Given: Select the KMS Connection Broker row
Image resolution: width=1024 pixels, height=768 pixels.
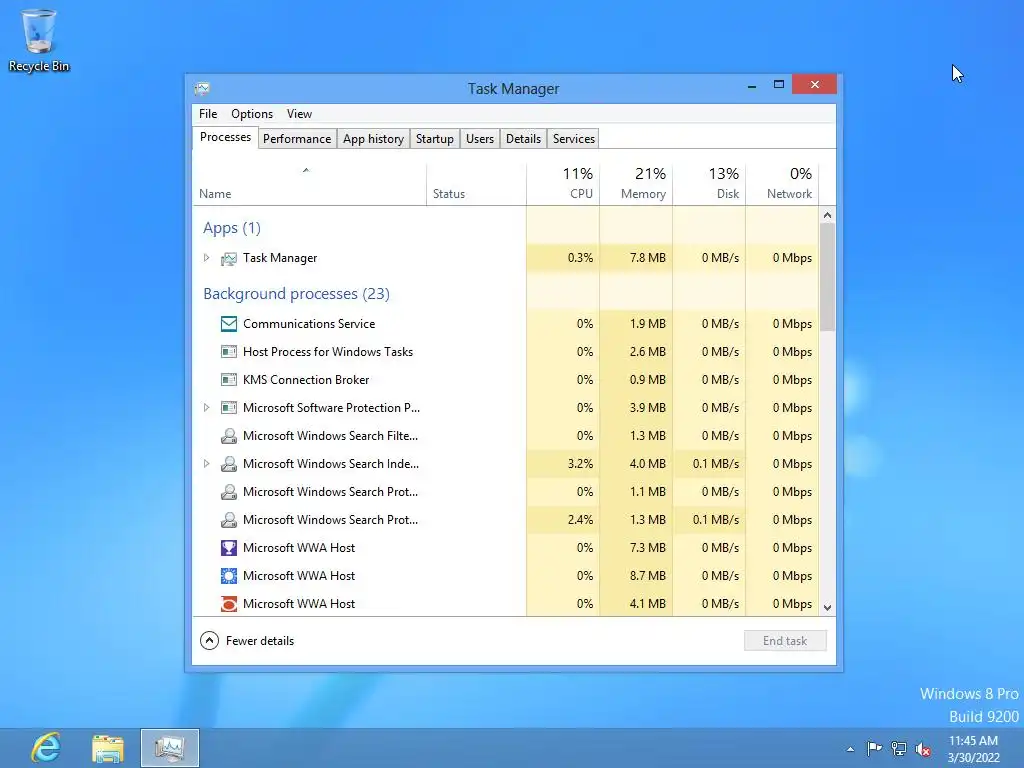Looking at the screenshot, I should click(505, 380).
